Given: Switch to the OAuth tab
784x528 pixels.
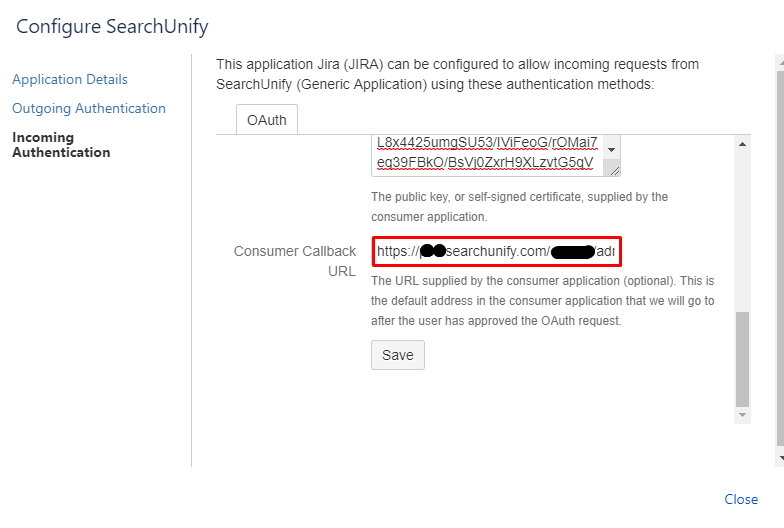Looking at the screenshot, I should [x=267, y=120].
